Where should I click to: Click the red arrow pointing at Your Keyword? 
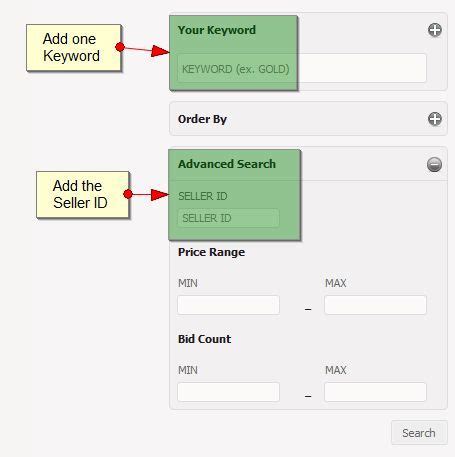pyautogui.click(x=143, y=49)
